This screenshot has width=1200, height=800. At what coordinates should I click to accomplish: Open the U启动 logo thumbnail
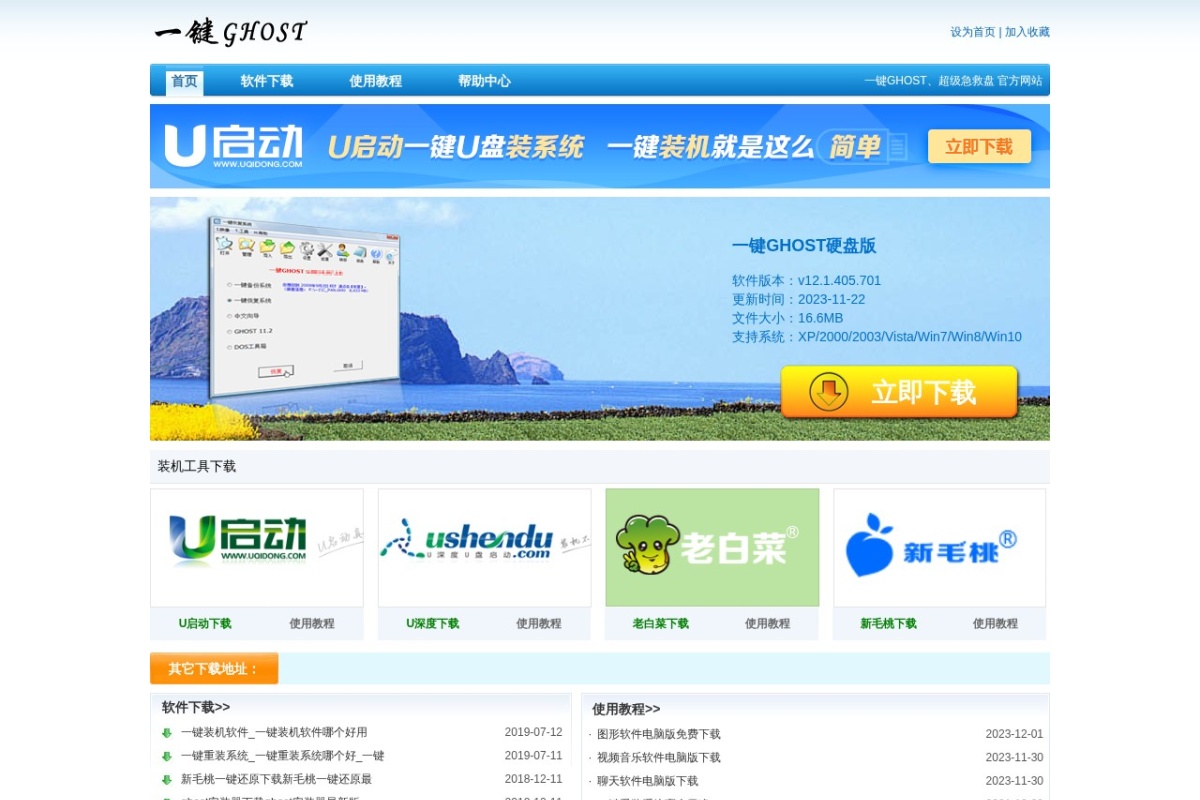pyautogui.click(x=257, y=547)
